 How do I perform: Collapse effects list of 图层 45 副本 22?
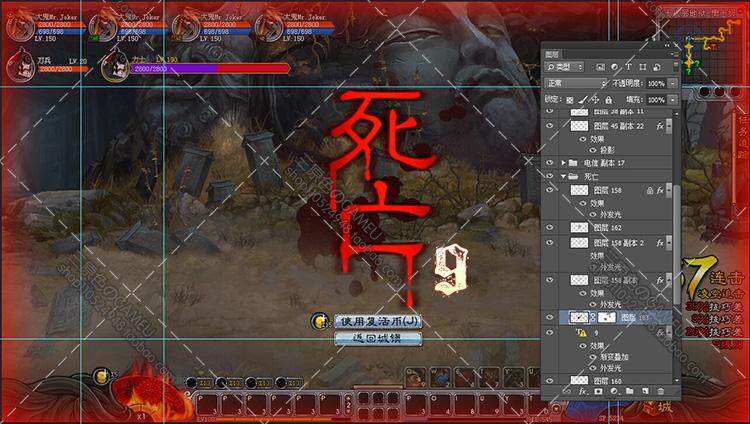[669, 126]
